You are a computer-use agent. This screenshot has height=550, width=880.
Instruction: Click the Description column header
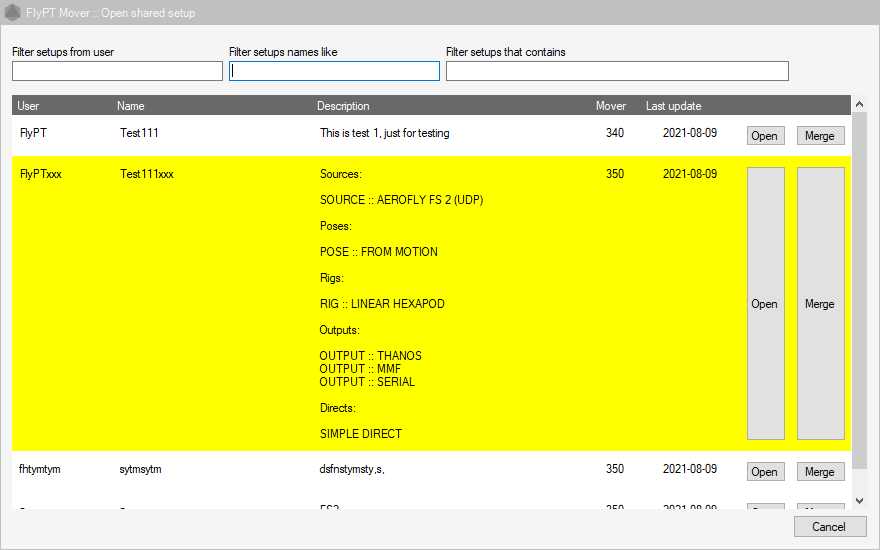point(343,106)
